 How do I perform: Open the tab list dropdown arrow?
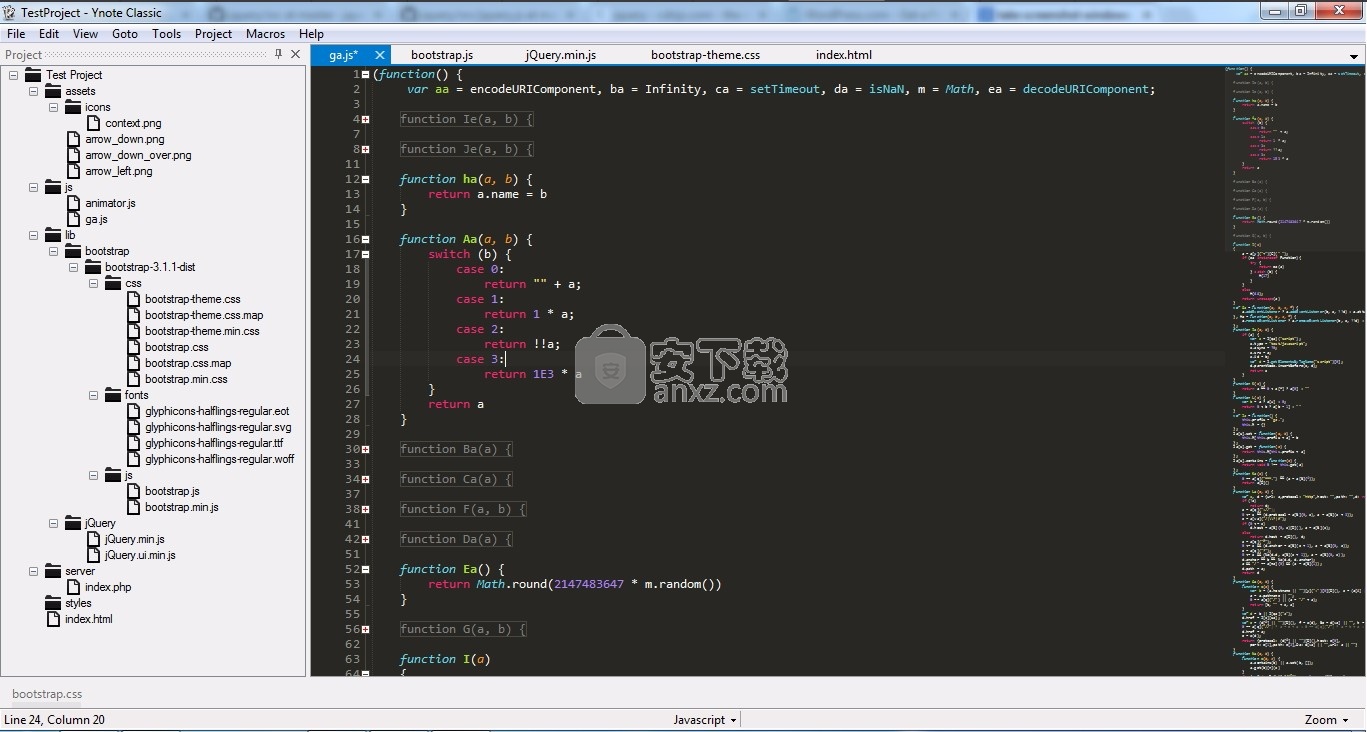[1355, 56]
